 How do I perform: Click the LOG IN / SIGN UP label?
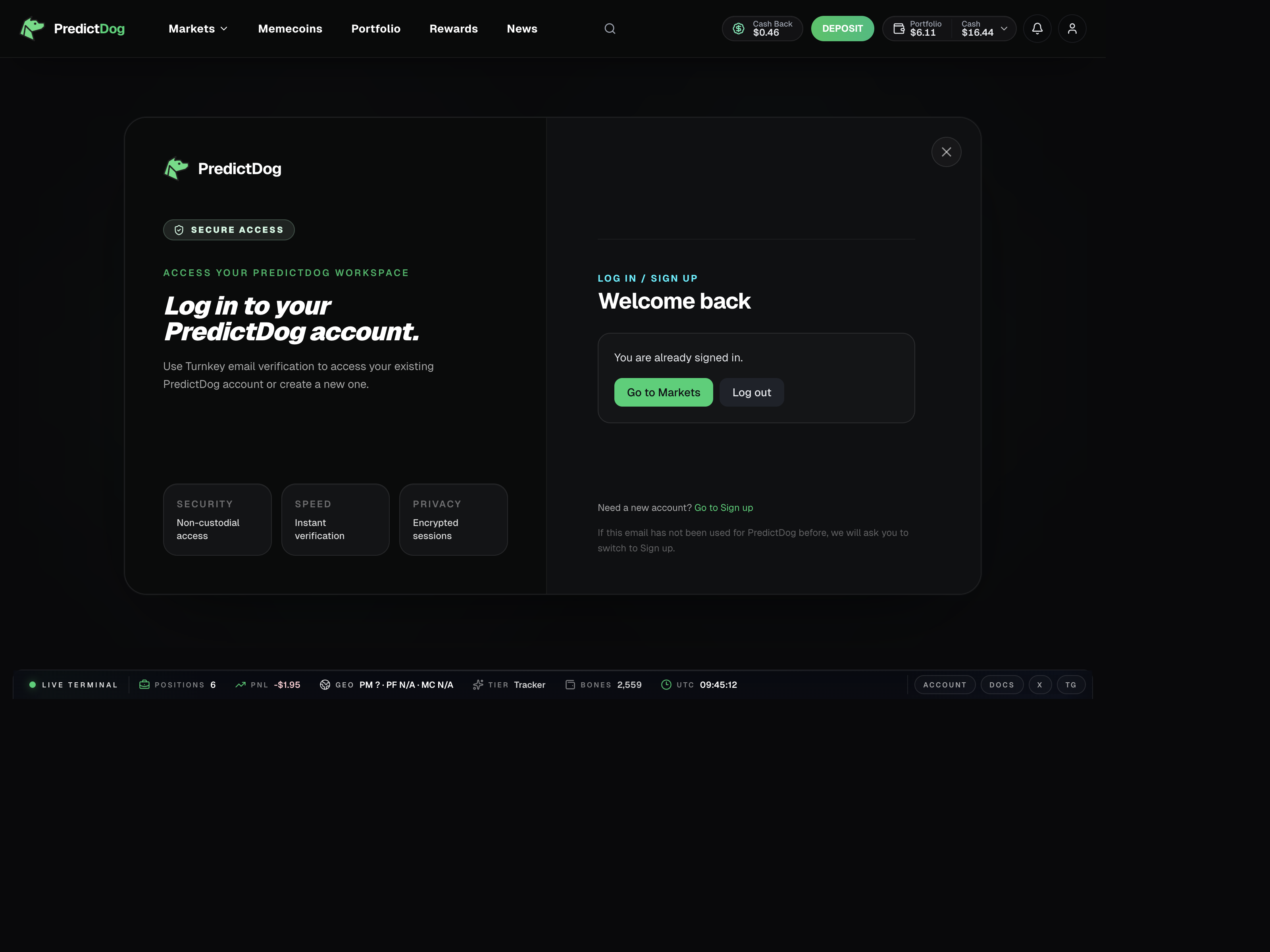click(x=647, y=278)
